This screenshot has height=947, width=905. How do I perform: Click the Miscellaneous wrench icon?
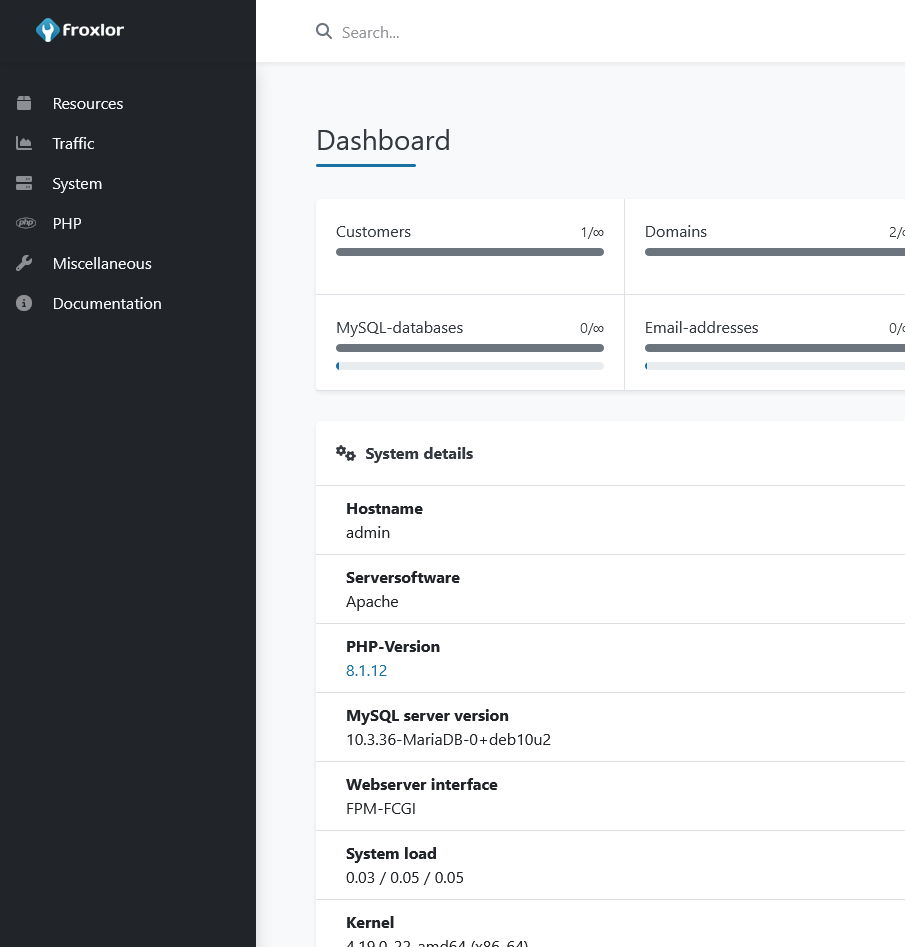pos(24,263)
